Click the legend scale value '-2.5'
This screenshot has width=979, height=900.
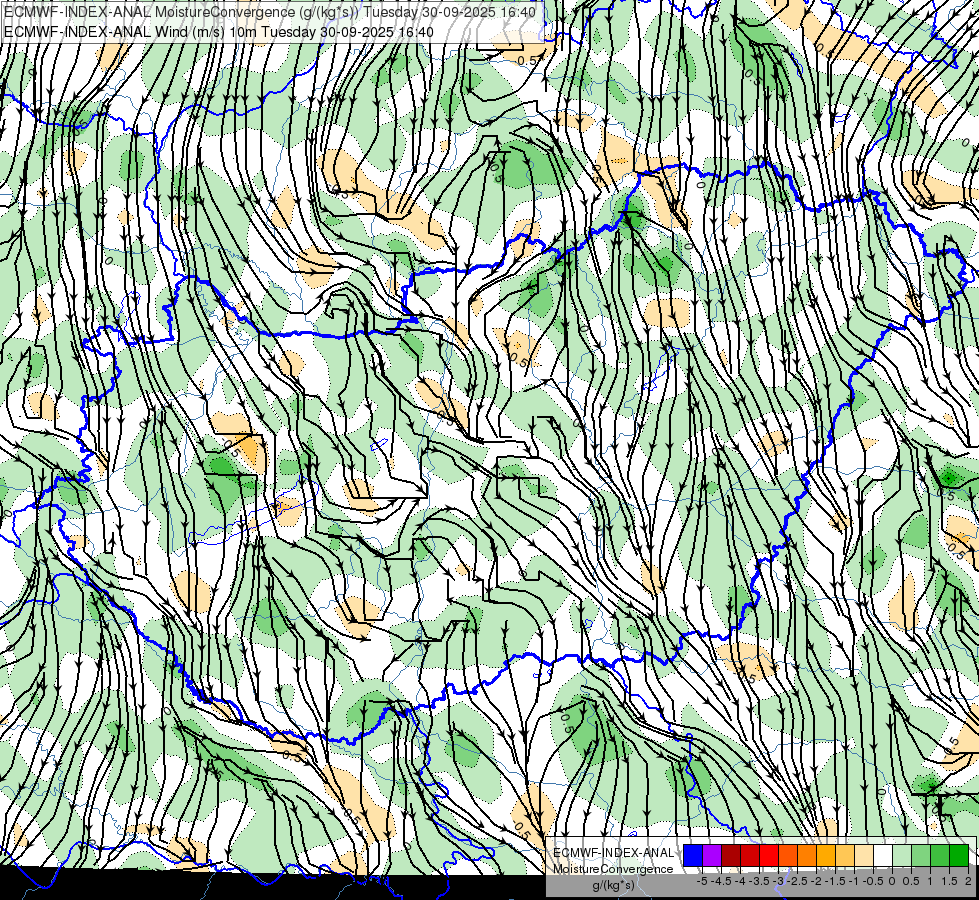pos(797,881)
